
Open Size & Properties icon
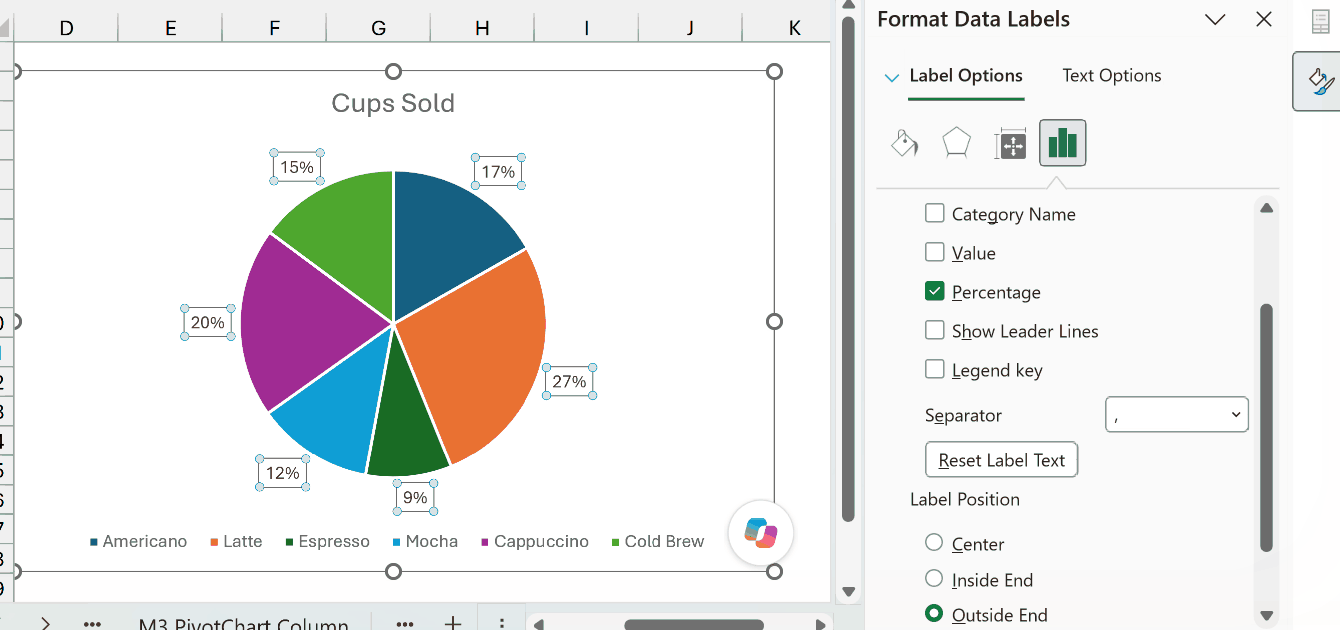pyautogui.click(x=1010, y=145)
